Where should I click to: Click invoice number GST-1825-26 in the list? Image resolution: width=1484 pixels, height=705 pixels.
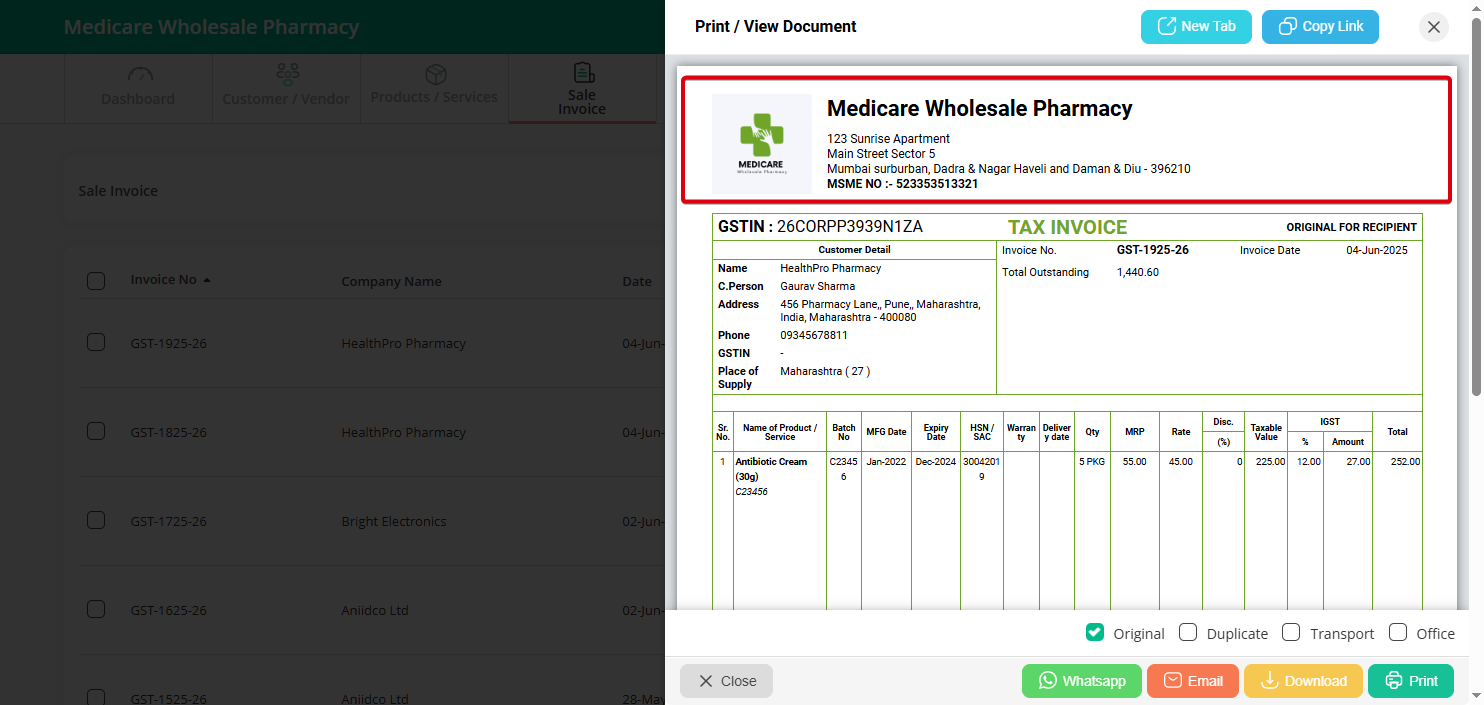[168, 432]
